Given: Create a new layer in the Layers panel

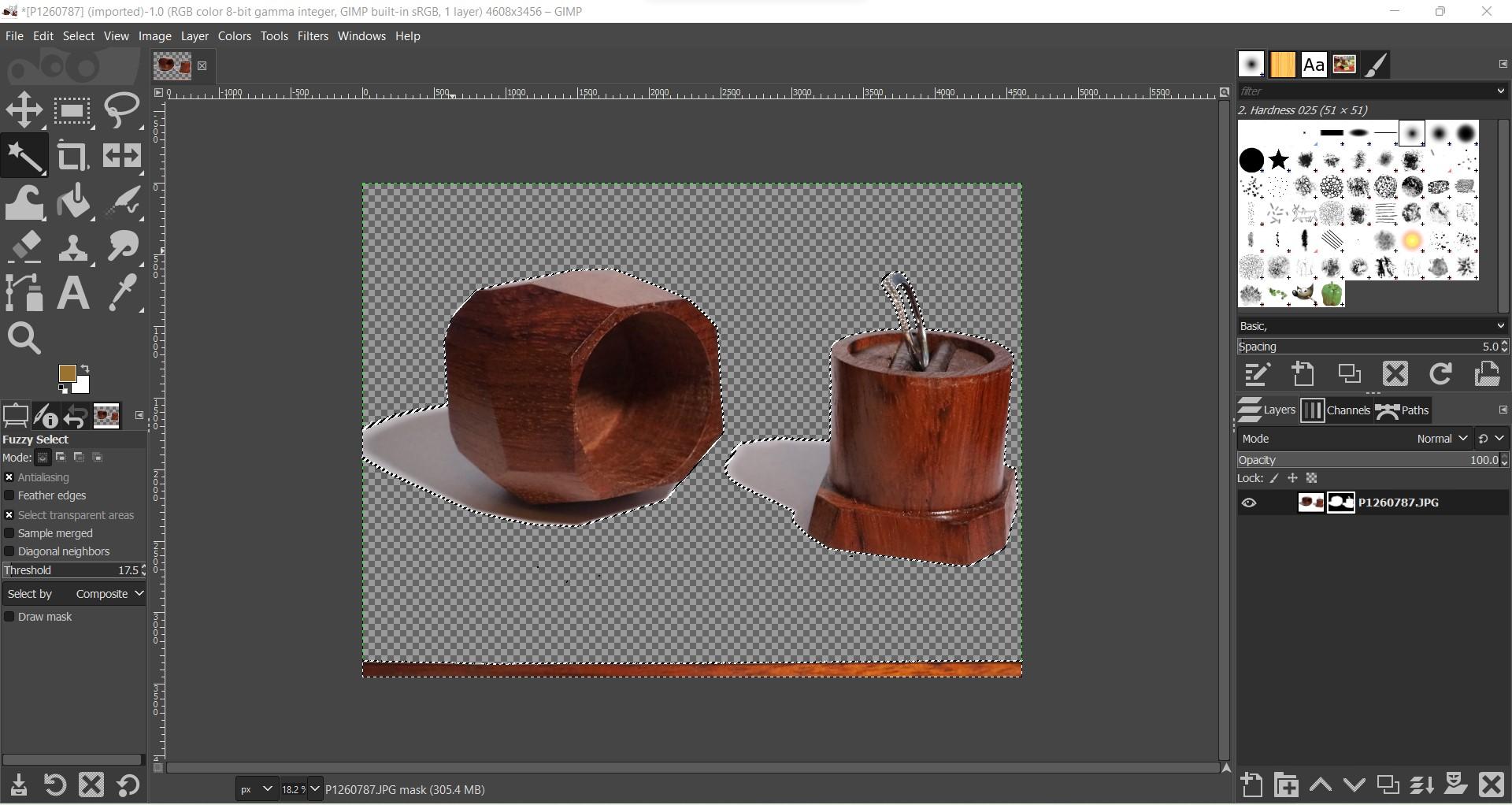Looking at the screenshot, I should click(1251, 785).
